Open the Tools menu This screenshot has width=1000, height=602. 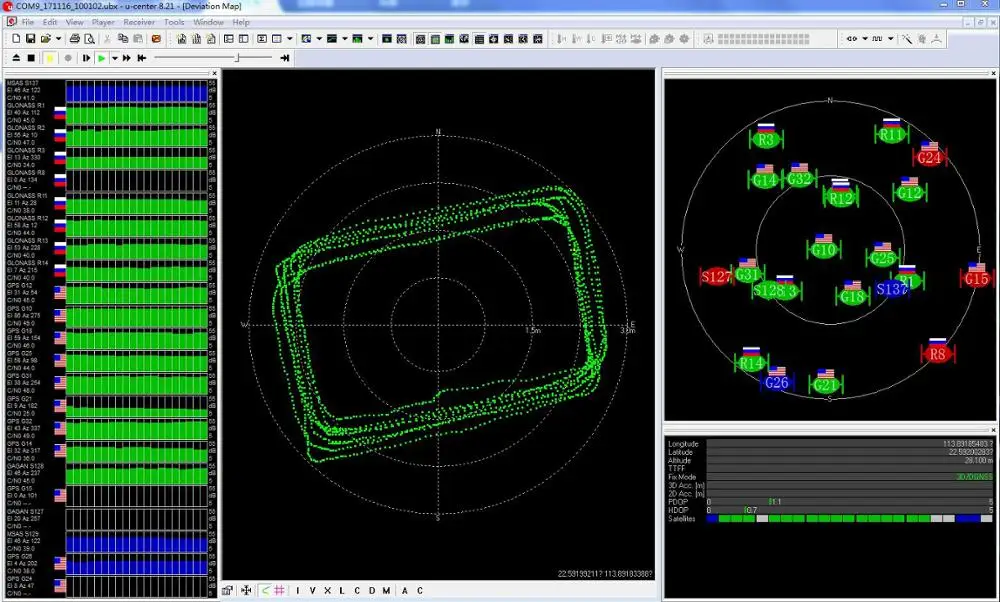point(174,21)
